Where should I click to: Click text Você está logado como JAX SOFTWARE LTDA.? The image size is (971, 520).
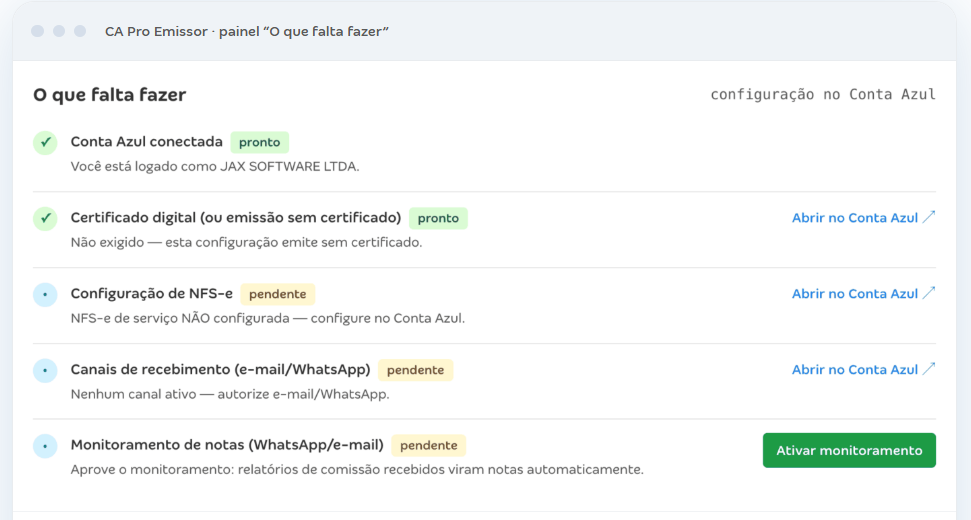click(x=215, y=167)
